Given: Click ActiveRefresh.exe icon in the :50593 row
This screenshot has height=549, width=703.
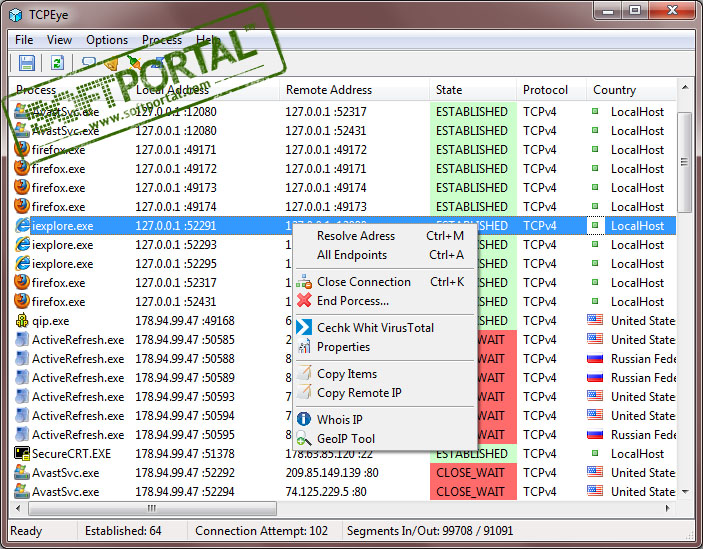Looking at the screenshot, I should click(x=22, y=396).
